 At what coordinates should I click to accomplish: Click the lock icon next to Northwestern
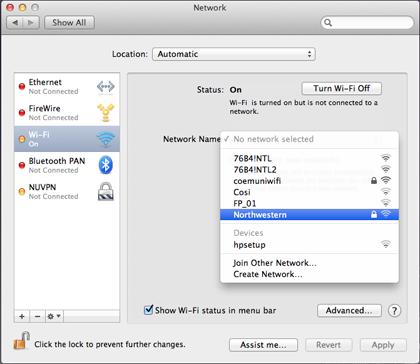click(374, 214)
